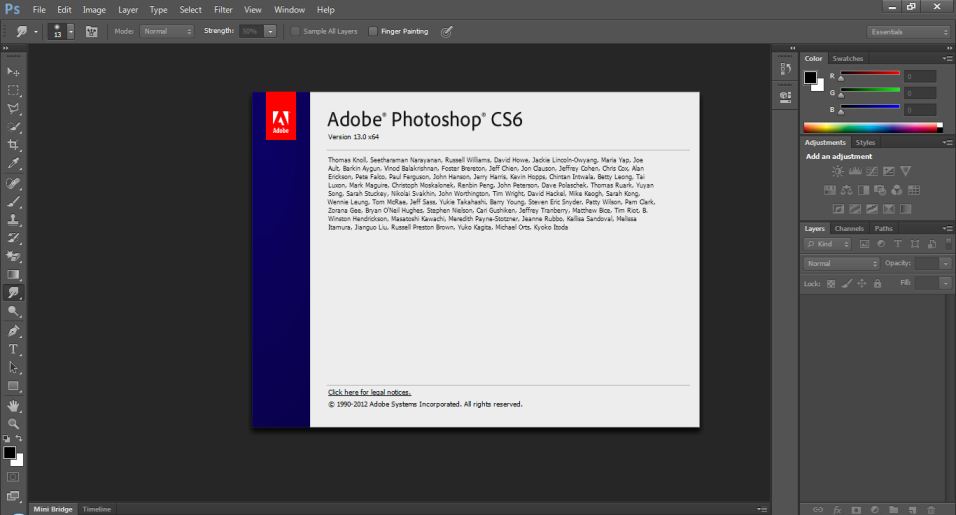Select the Rectangular Marquee tool

(x=13, y=91)
